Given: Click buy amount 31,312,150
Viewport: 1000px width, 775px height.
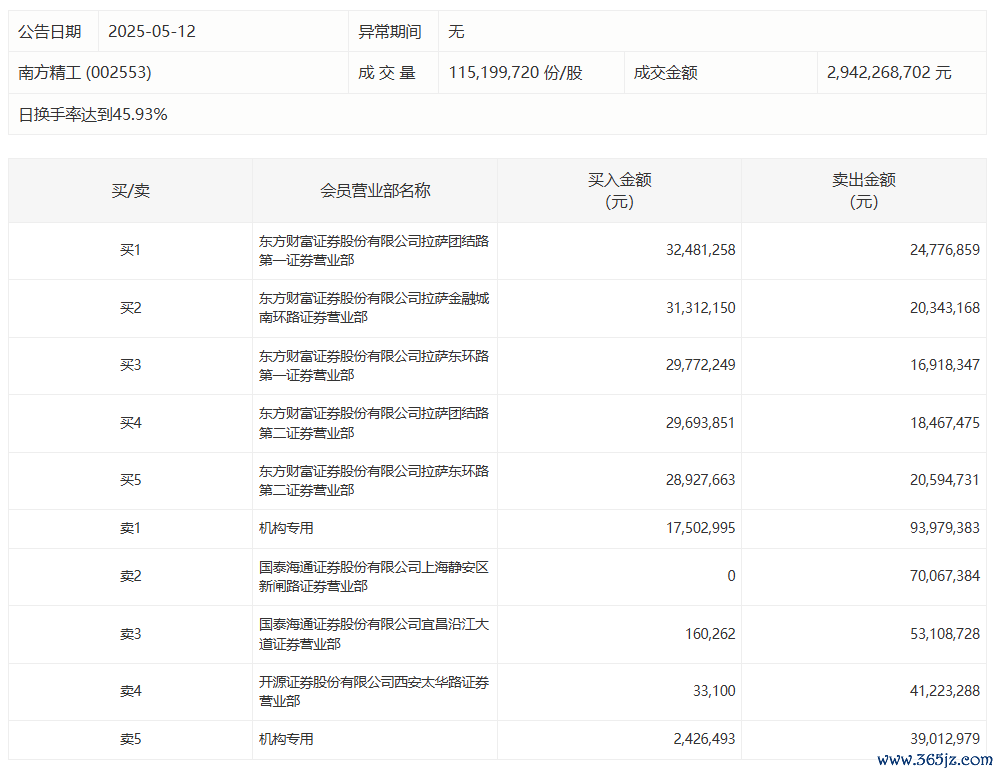Looking at the screenshot, I should [x=700, y=308].
